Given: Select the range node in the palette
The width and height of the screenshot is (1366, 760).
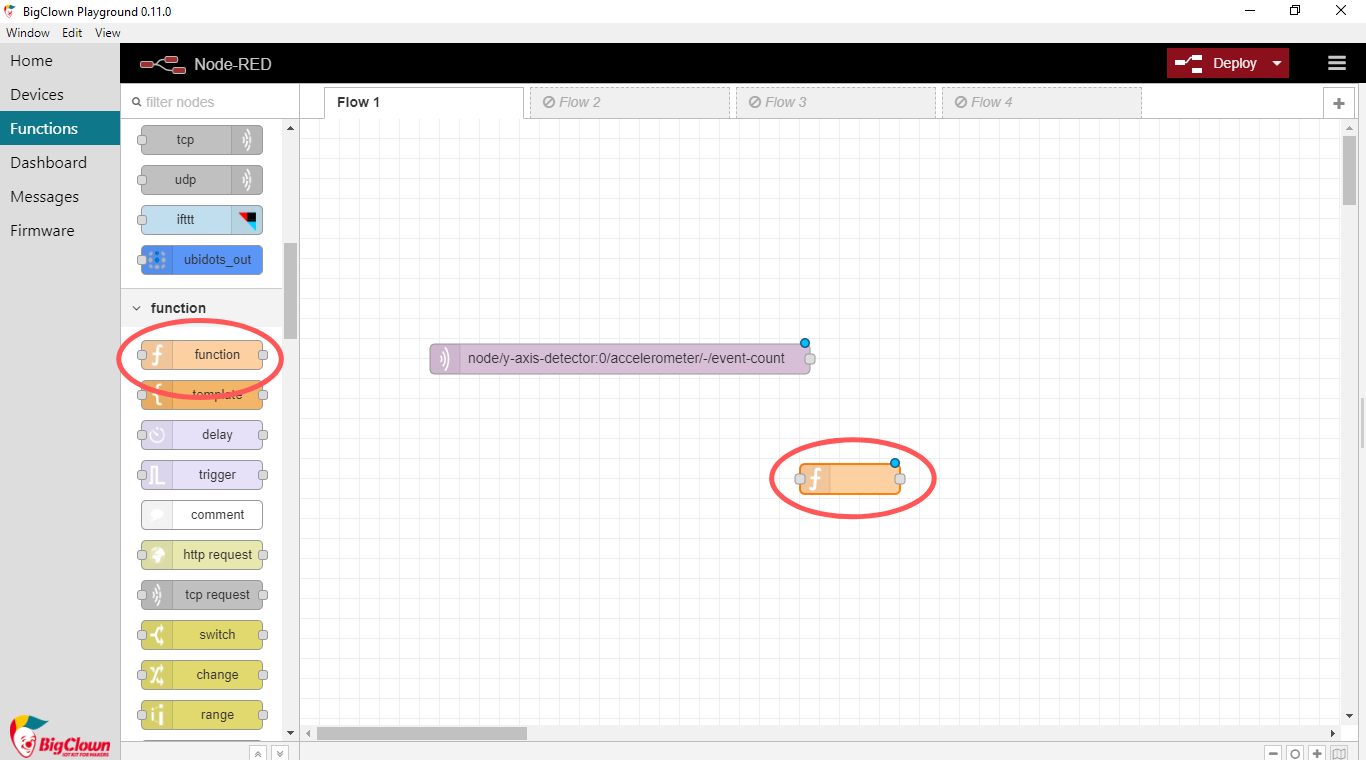Looking at the screenshot, I should pyautogui.click(x=202, y=715).
